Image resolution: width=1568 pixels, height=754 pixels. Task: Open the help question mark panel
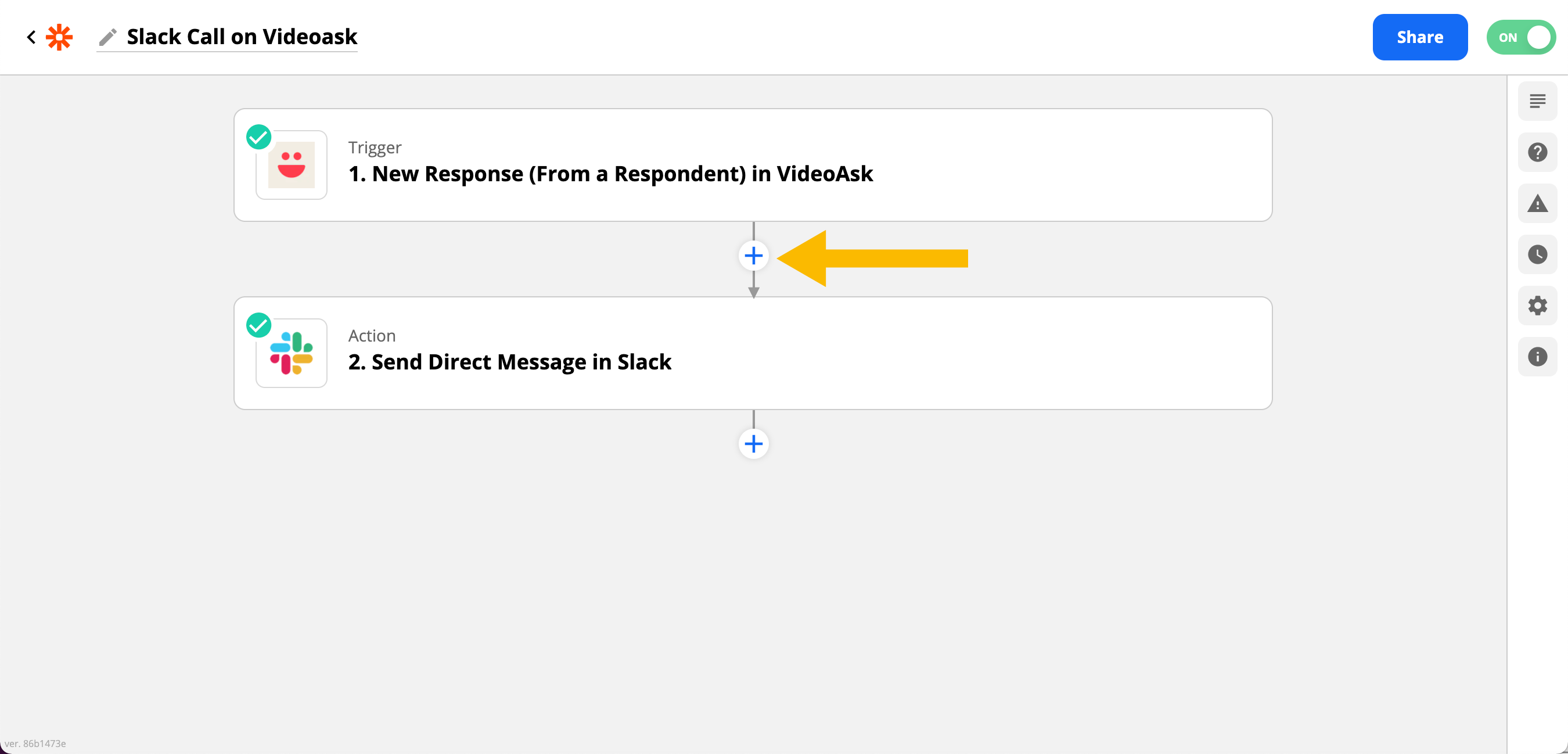(x=1537, y=152)
